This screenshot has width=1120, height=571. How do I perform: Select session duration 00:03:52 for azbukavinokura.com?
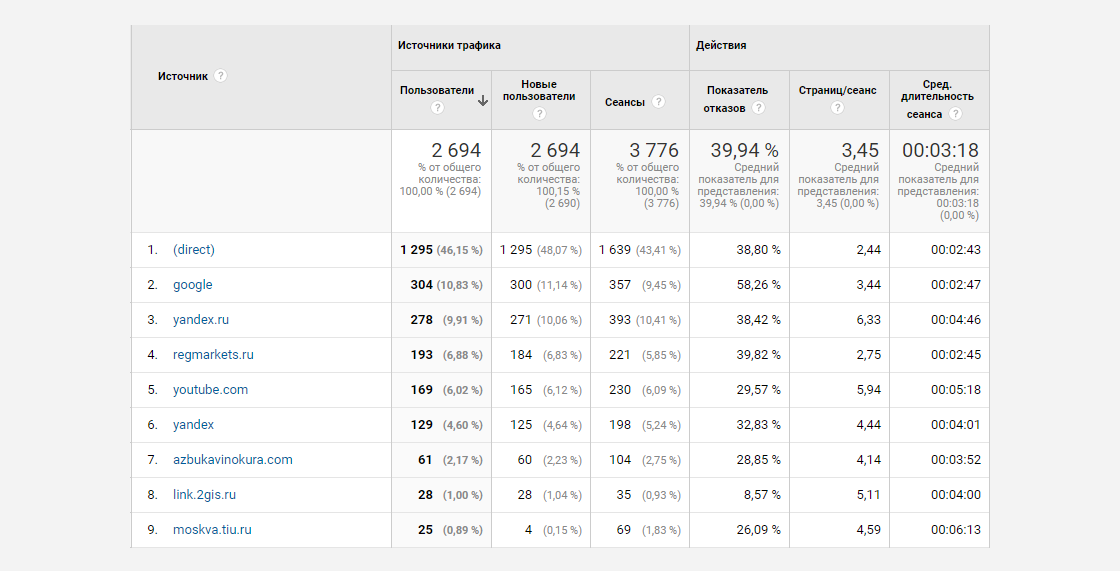956,460
